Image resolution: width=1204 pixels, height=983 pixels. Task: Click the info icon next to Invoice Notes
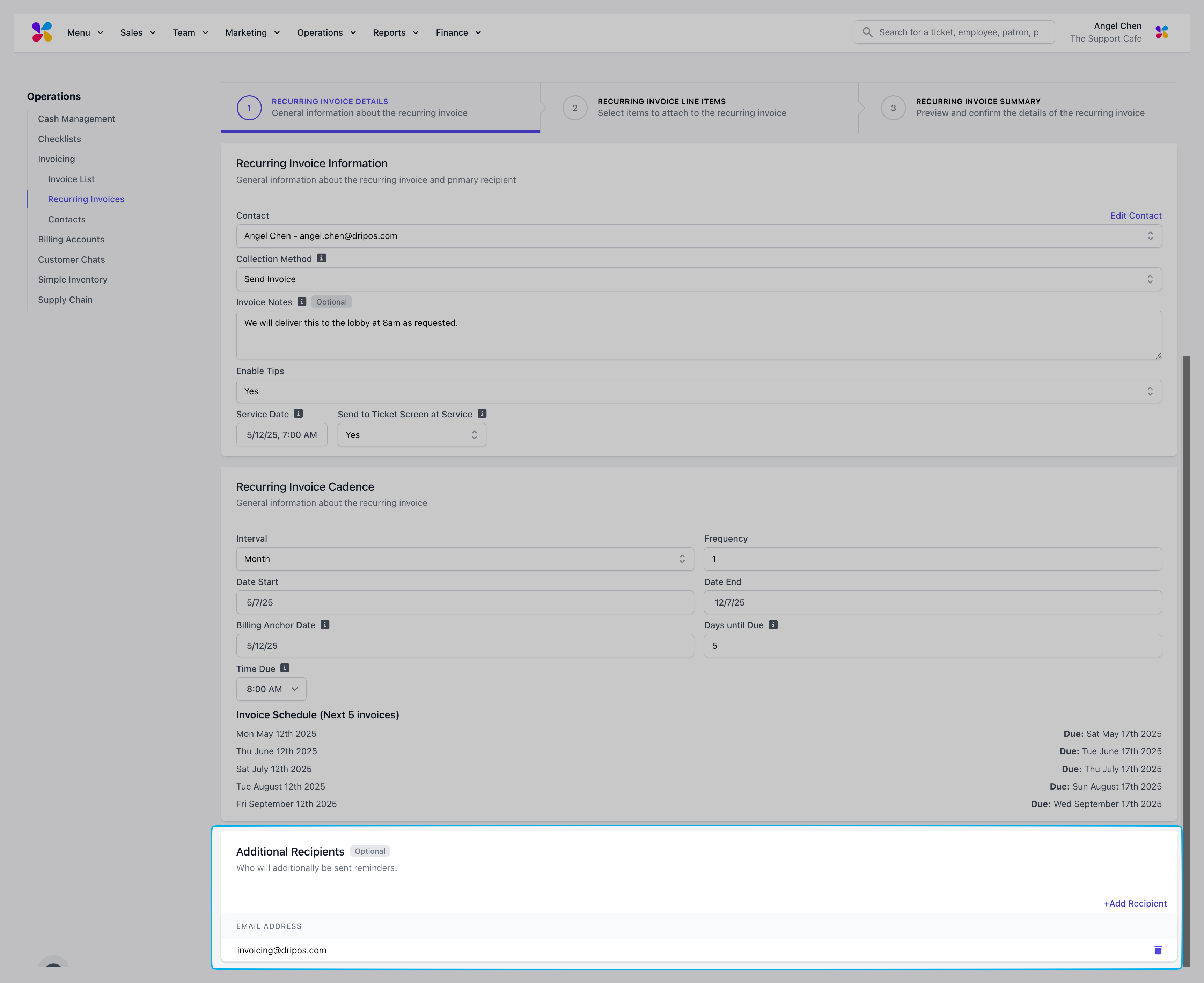(x=302, y=302)
